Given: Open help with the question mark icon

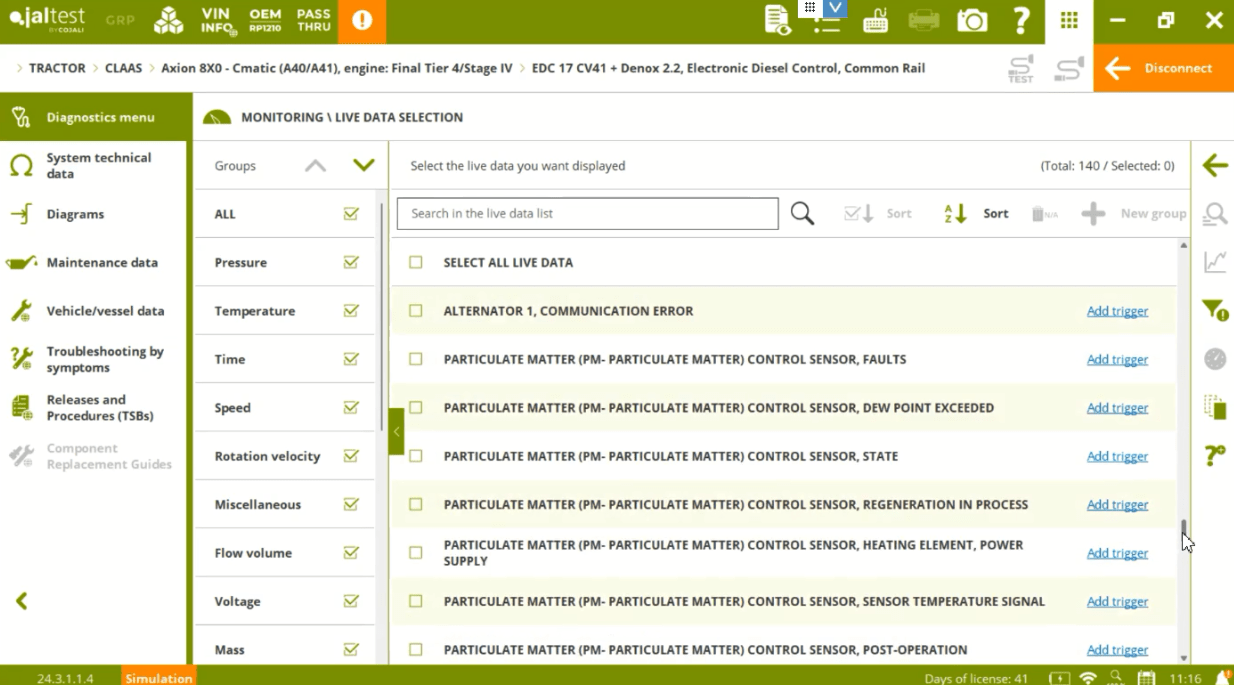Looking at the screenshot, I should tap(1021, 21).
